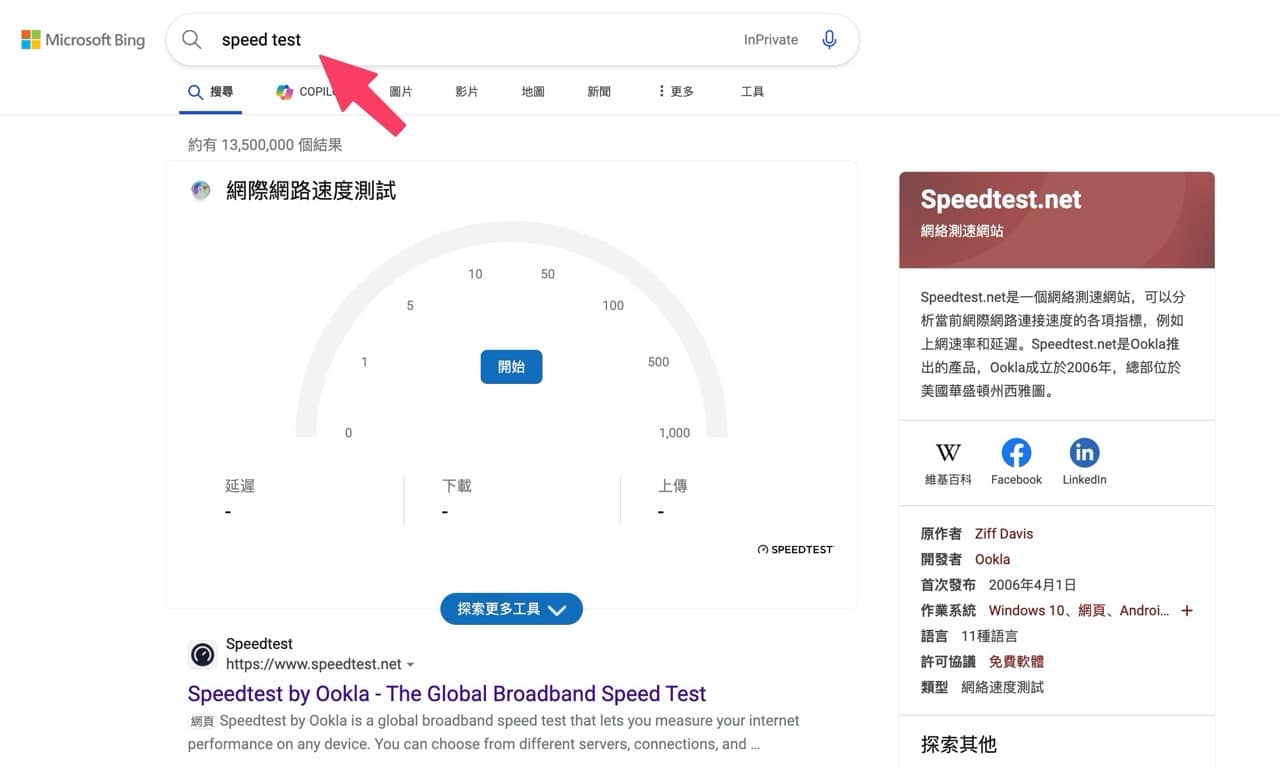This screenshot has width=1280, height=768.
Task: Click the SPEEDTEST logo in widget
Action: click(795, 549)
